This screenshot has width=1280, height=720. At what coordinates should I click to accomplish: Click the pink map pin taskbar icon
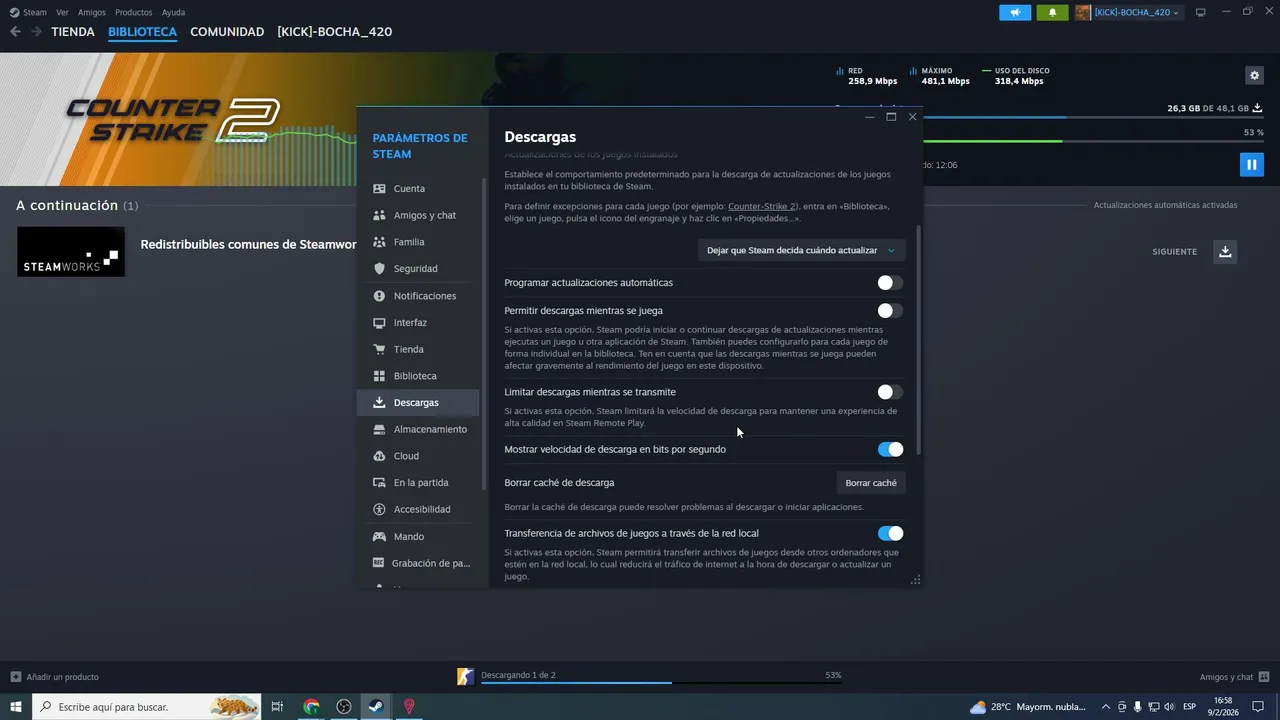tap(409, 707)
